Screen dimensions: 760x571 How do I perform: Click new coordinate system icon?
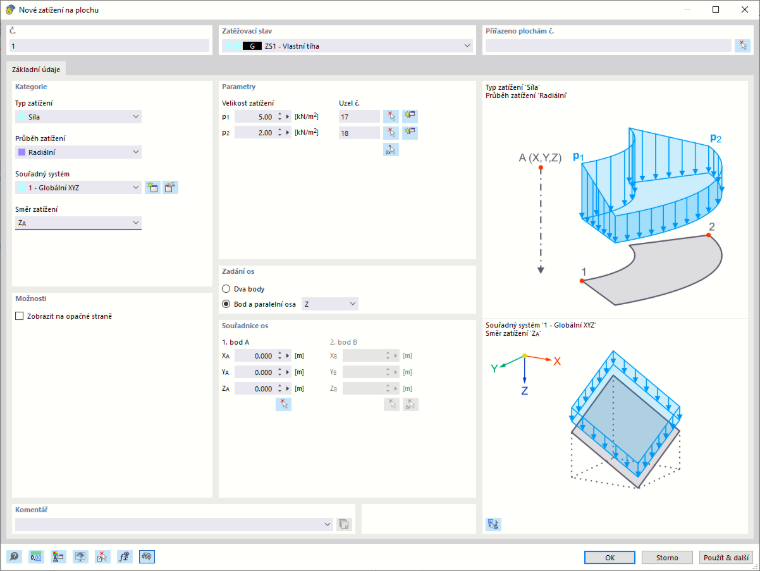coord(153,188)
